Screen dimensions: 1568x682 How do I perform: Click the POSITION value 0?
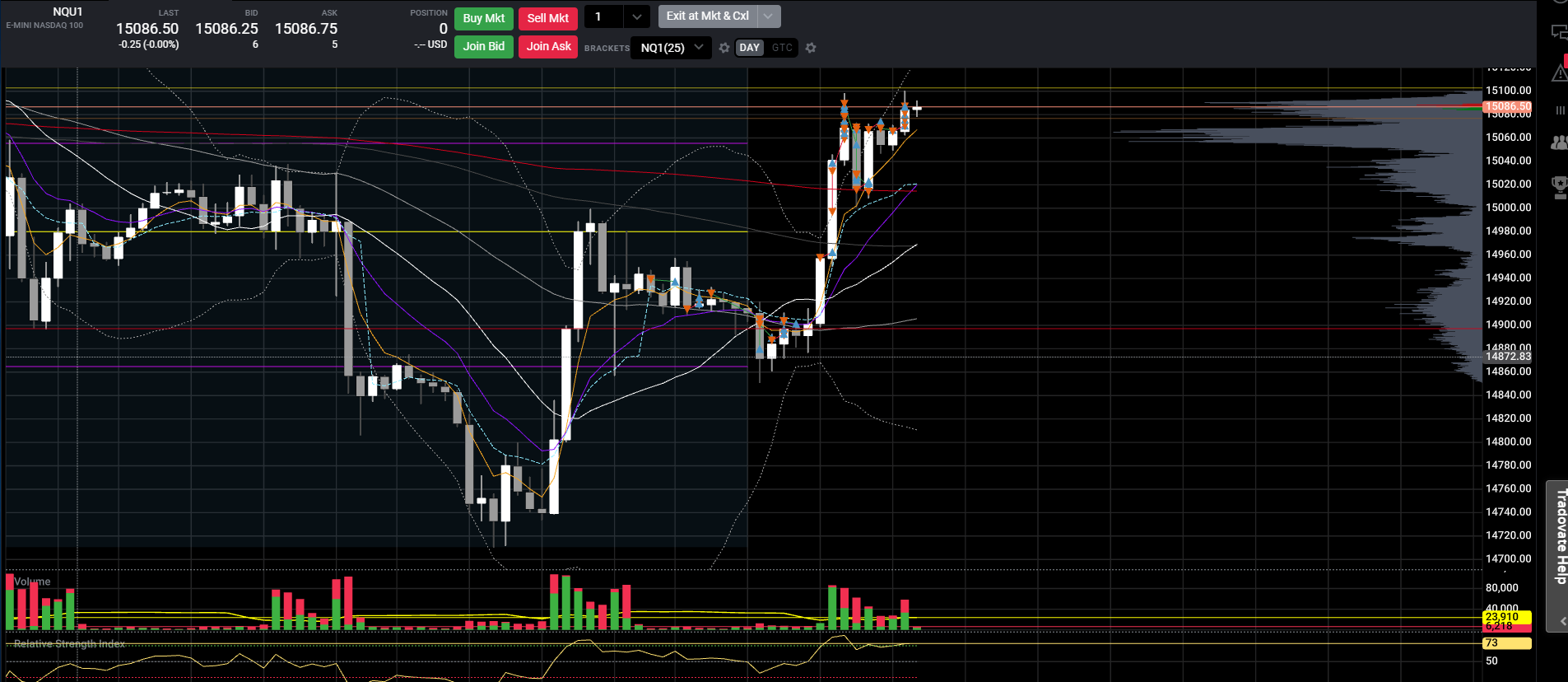(443, 29)
